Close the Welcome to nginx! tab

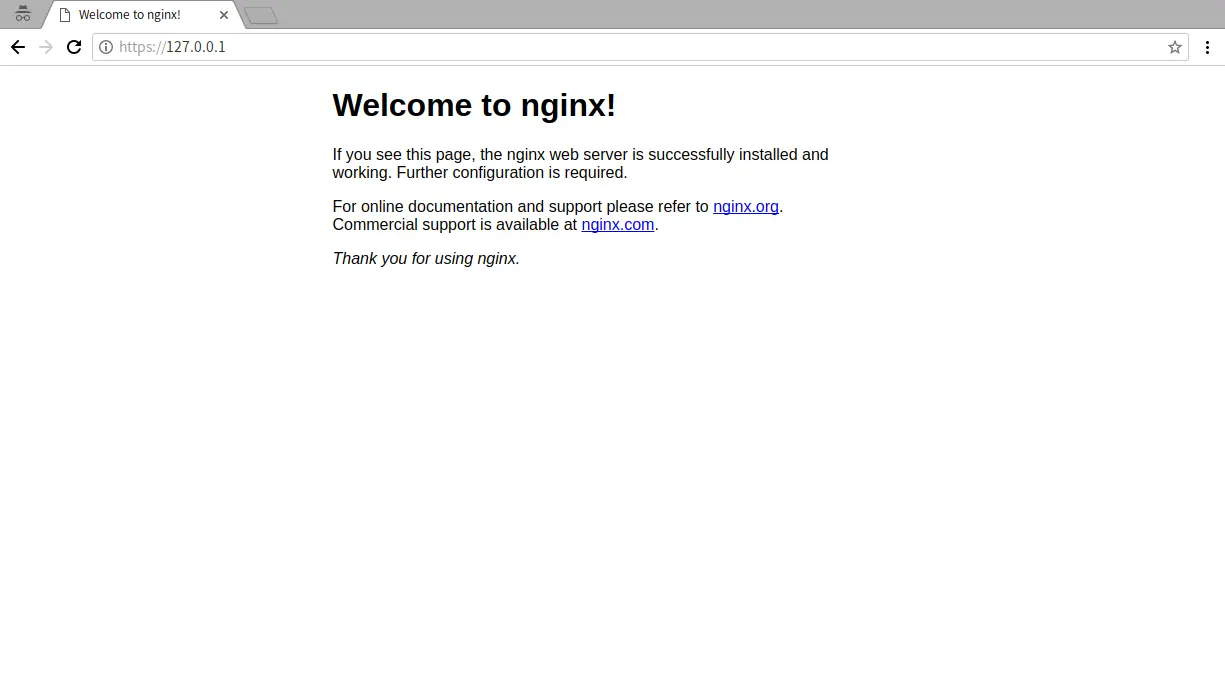(x=224, y=15)
